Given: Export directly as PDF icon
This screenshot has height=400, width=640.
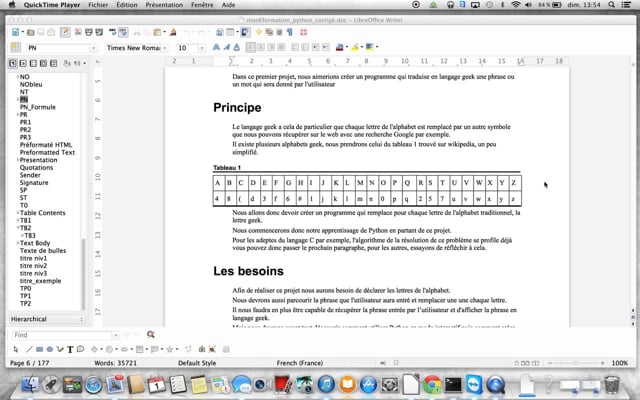Looking at the screenshot, I should 78,32.
